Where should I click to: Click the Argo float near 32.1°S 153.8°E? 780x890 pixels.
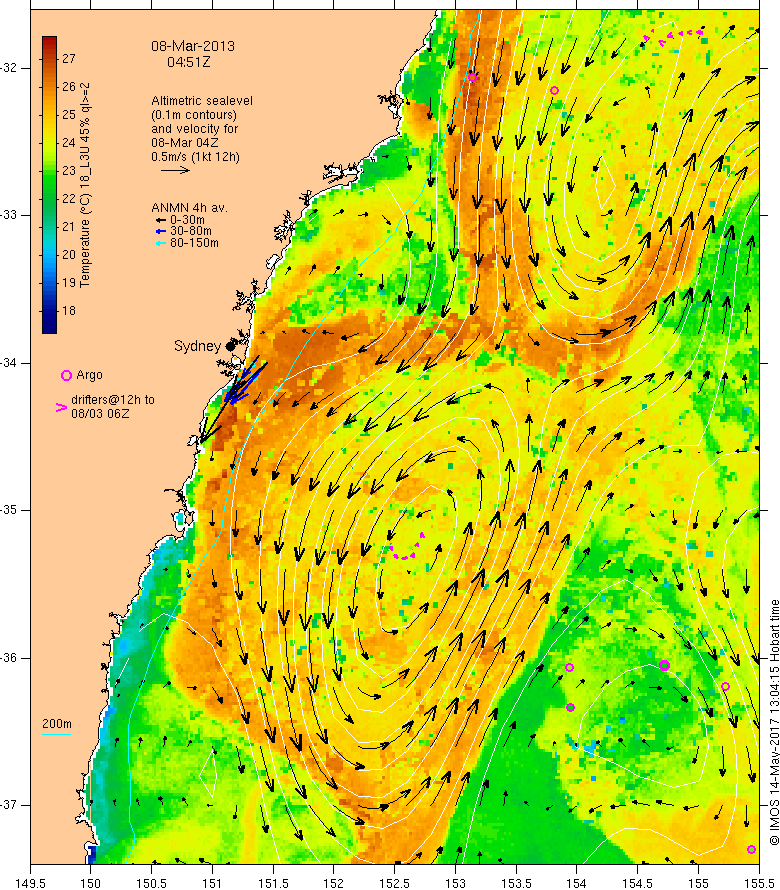click(x=555, y=90)
